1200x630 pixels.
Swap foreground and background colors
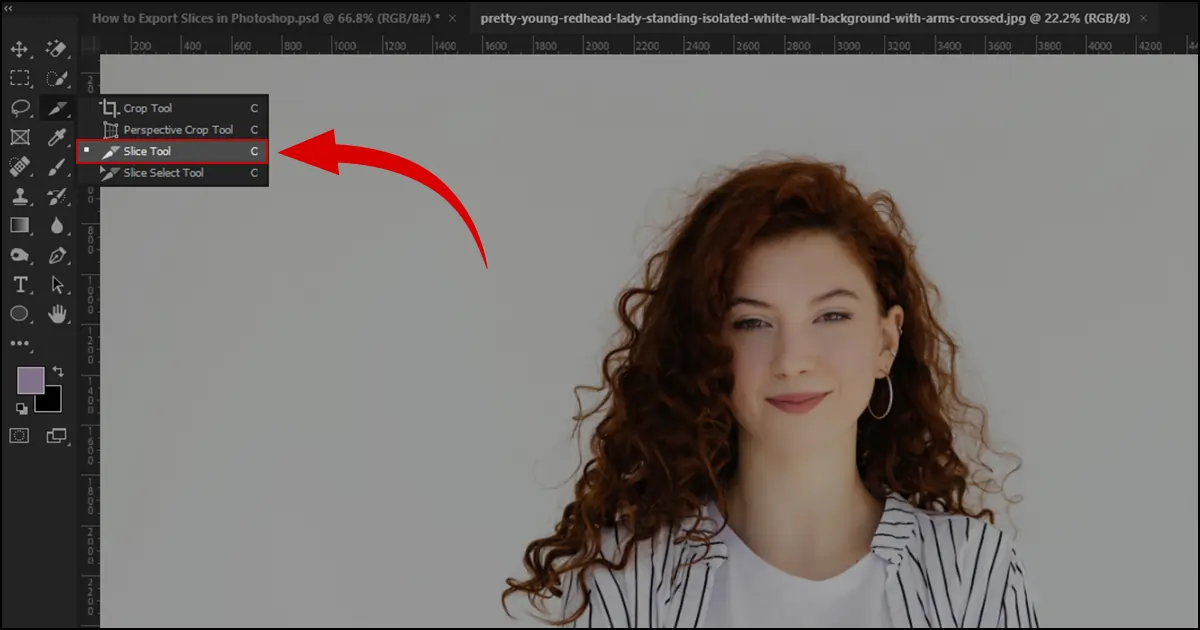pyautogui.click(x=59, y=371)
